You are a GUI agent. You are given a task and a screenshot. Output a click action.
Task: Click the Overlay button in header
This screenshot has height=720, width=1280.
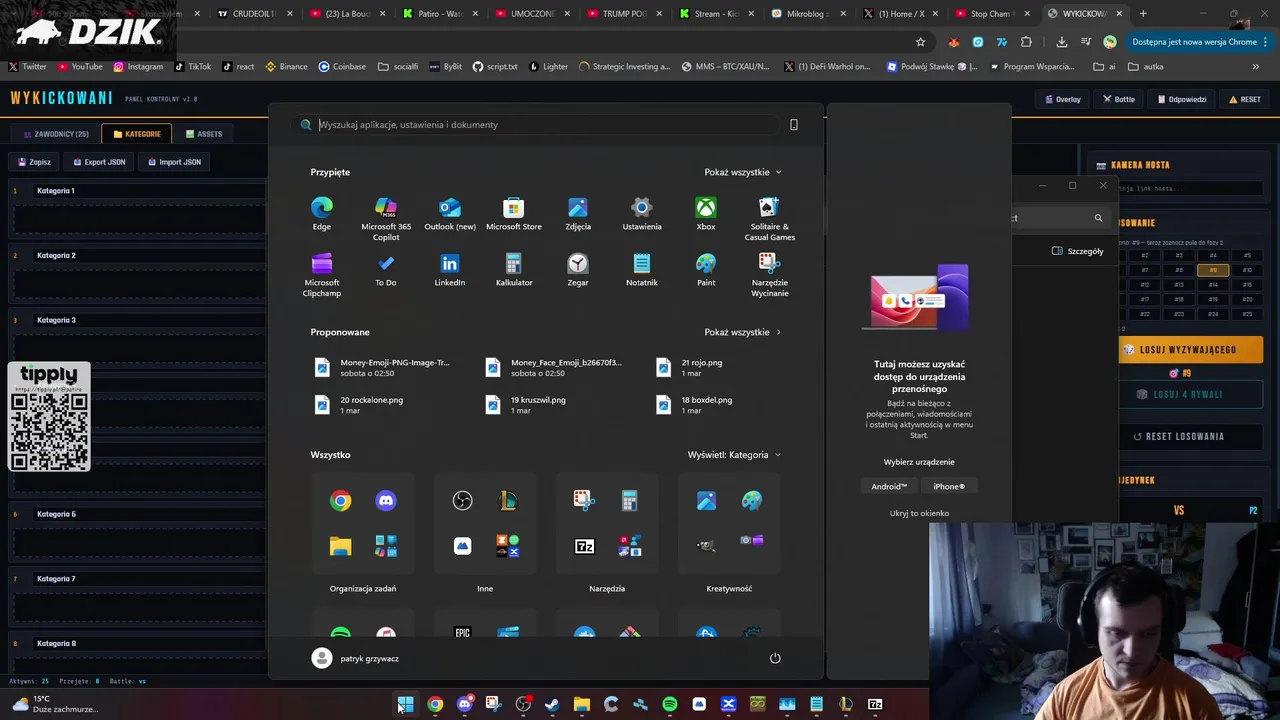click(1062, 100)
